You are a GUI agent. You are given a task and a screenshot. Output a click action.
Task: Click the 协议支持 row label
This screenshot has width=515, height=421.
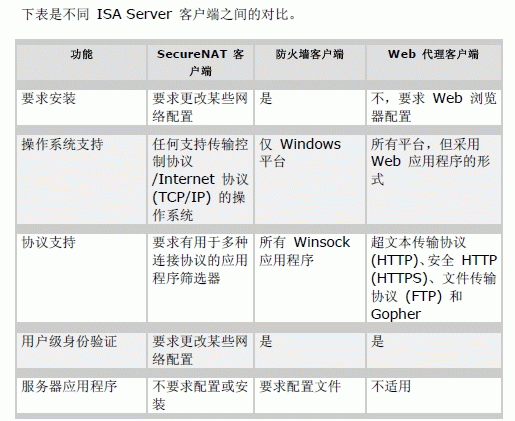coord(49,242)
